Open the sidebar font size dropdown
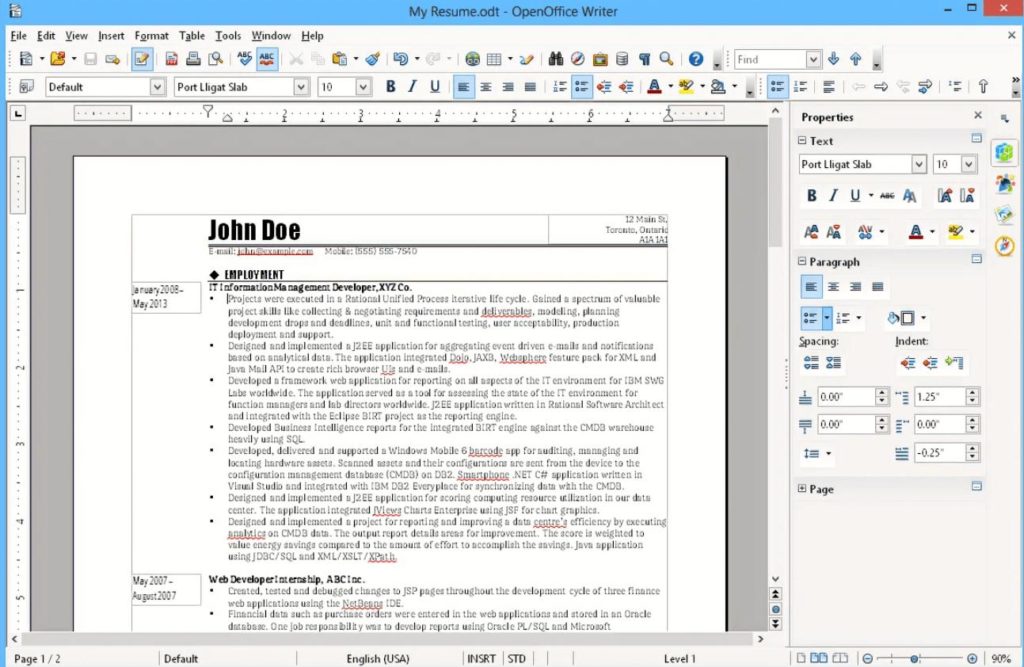Screen dimensions: 1024x667 click(968, 165)
